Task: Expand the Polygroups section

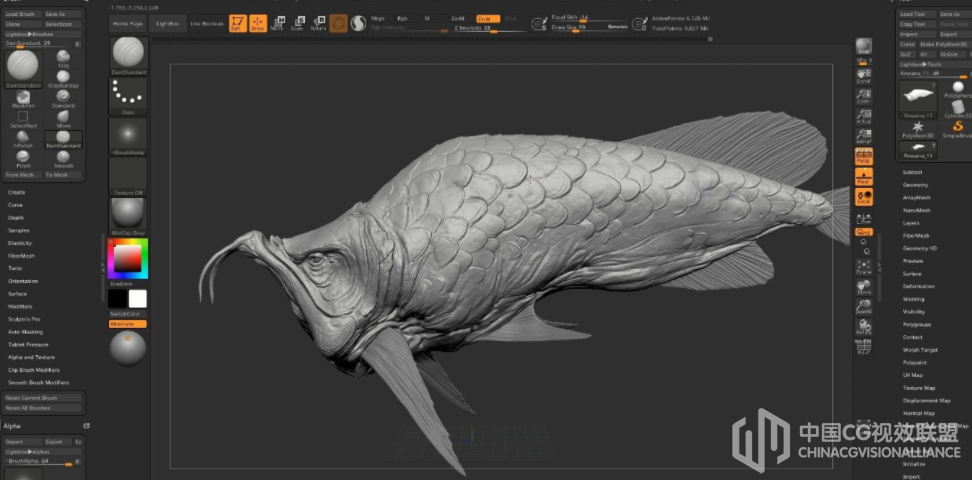Action: click(x=917, y=324)
